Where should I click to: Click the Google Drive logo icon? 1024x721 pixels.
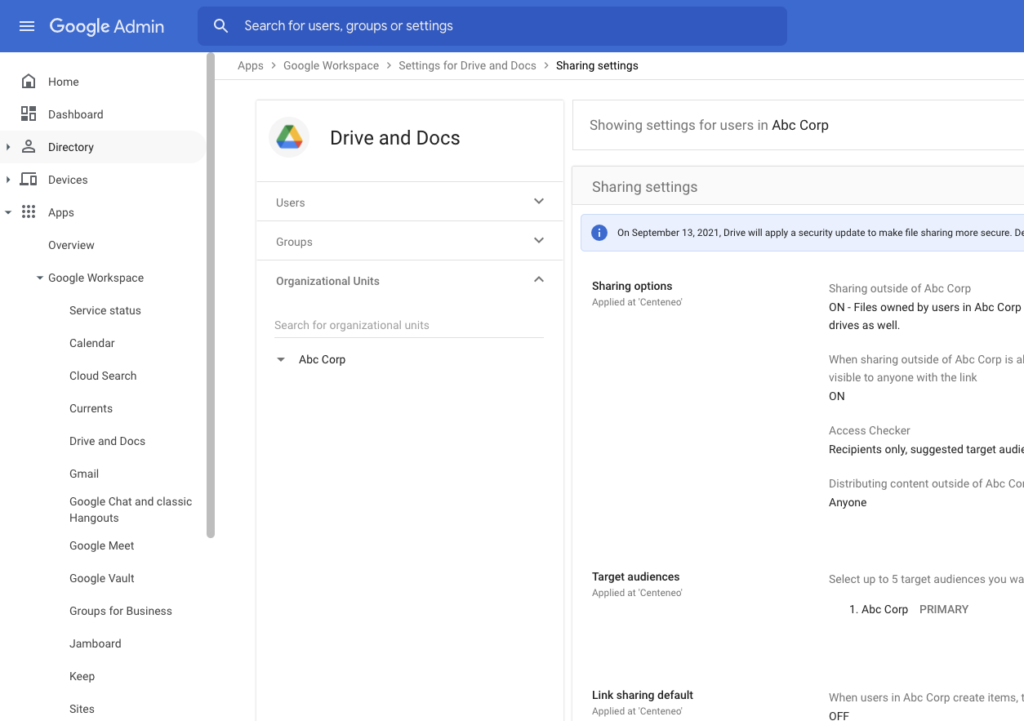pyautogui.click(x=289, y=138)
